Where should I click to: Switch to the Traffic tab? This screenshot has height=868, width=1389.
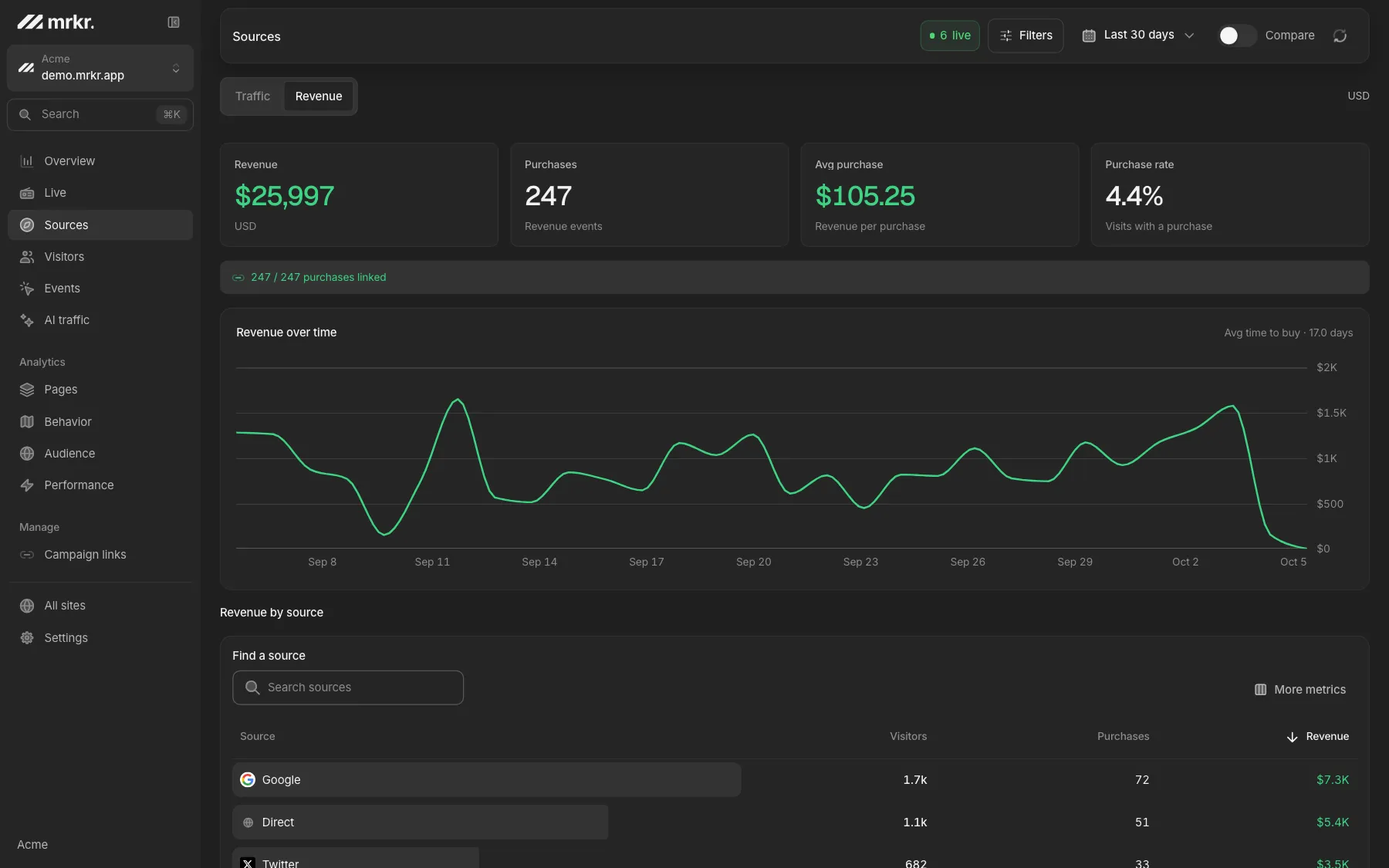(x=253, y=96)
